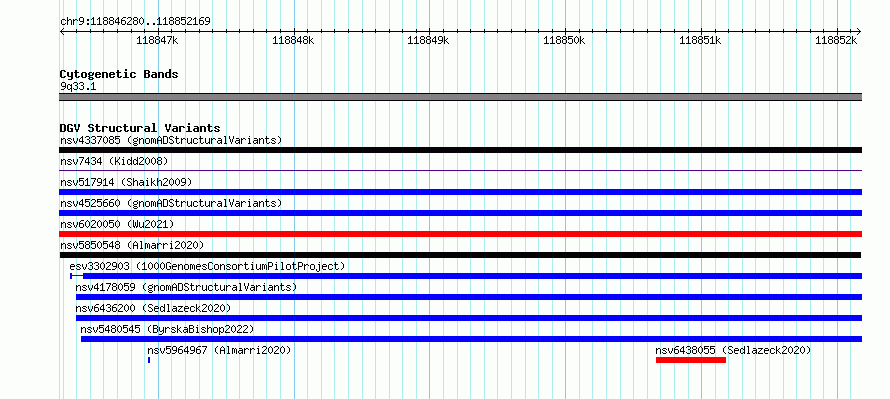Click the tiny blue nsv5964967 marker

[149, 360]
